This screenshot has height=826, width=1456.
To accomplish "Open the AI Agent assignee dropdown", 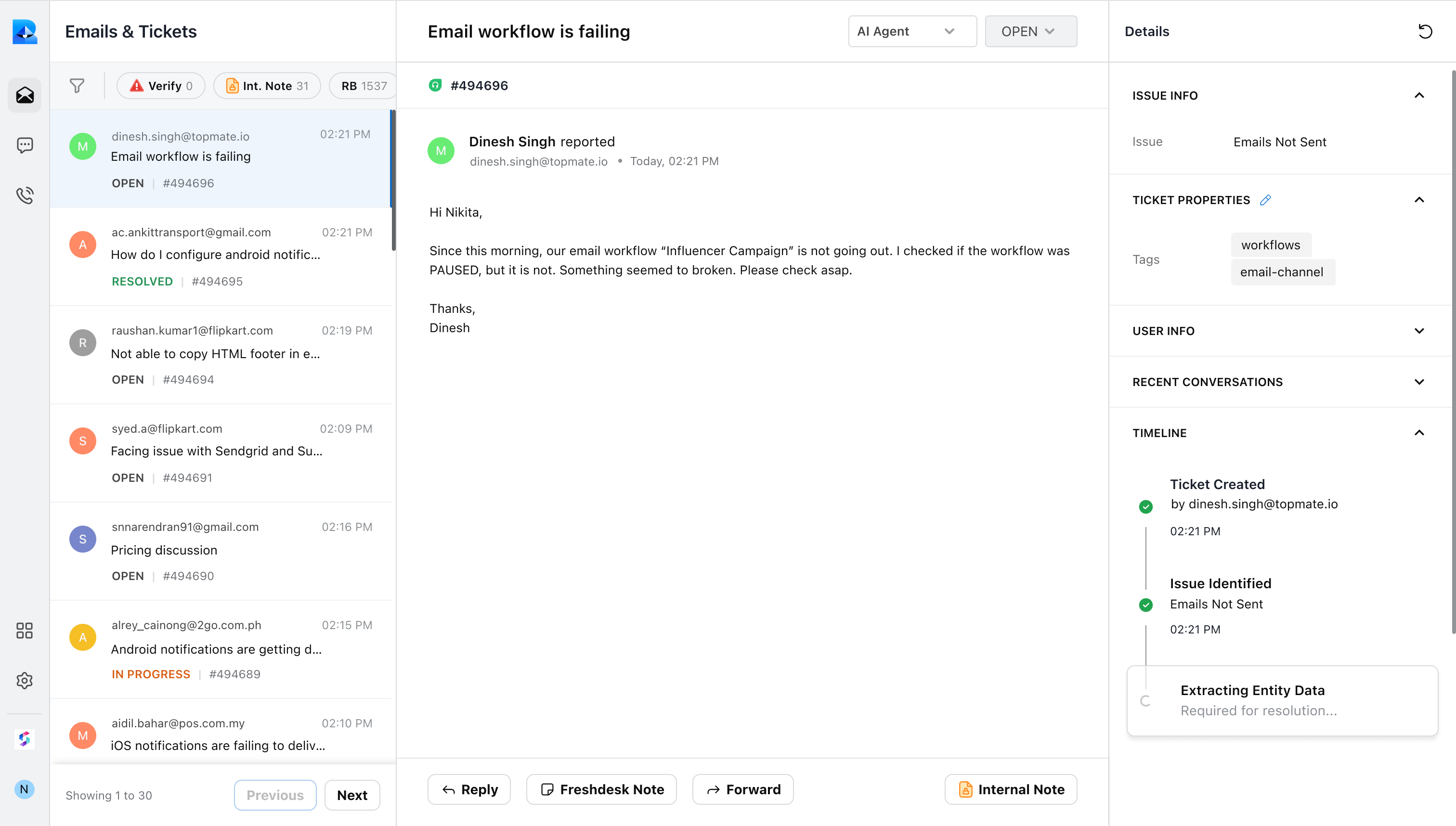I will [x=912, y=31].
